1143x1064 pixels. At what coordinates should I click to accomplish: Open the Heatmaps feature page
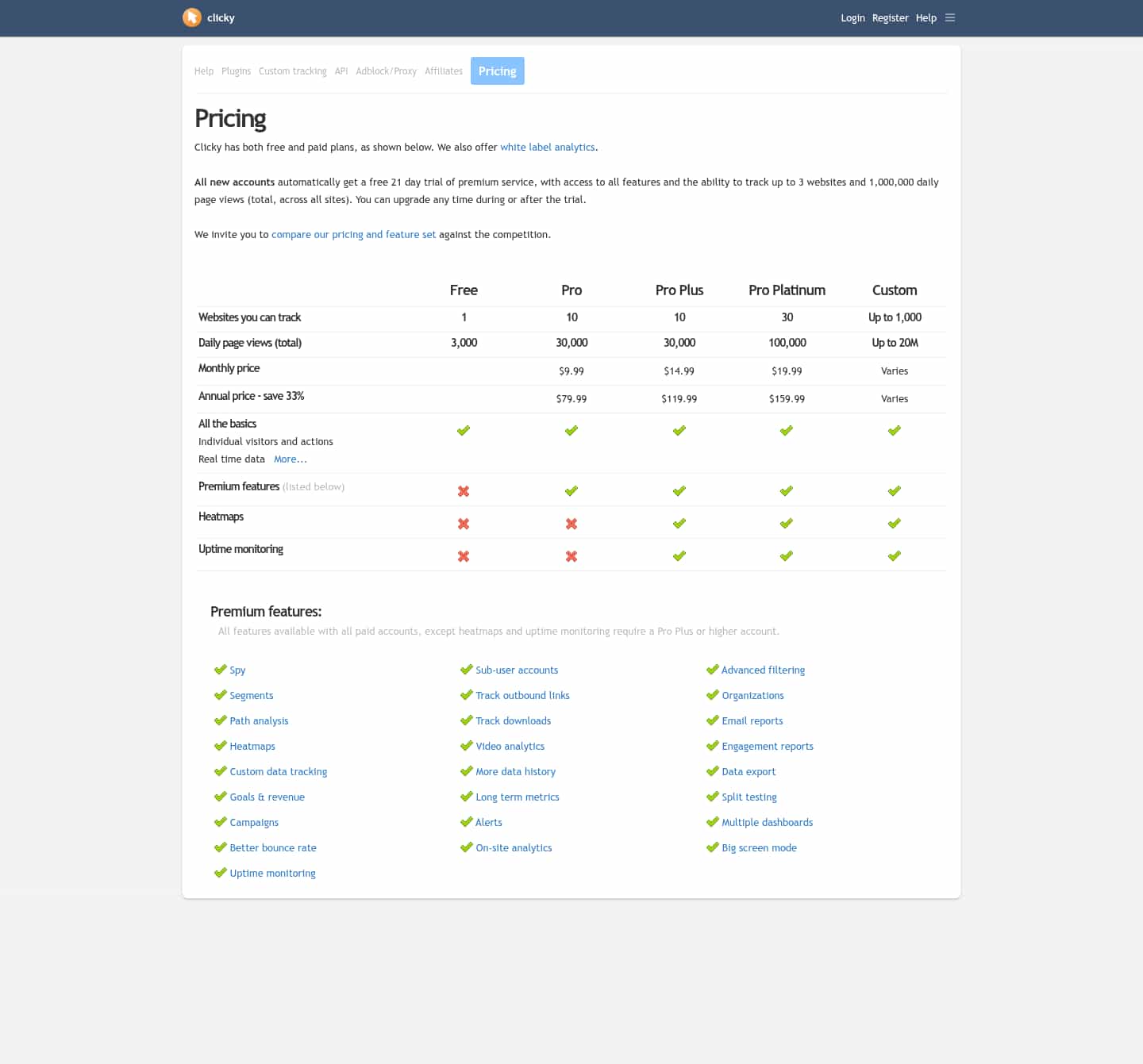tap(252, 746)
